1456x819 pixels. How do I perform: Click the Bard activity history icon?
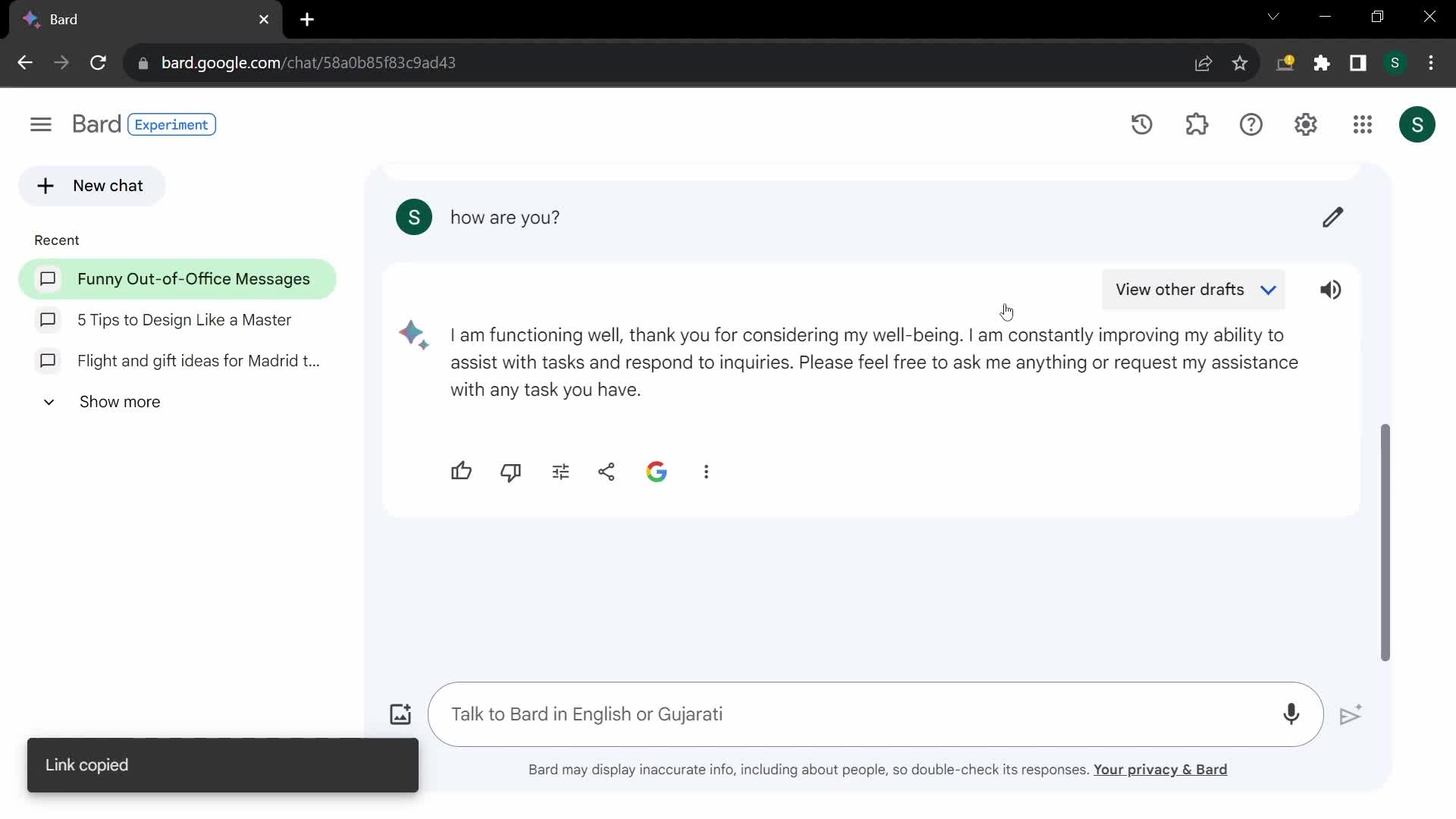pos(1142,124)
